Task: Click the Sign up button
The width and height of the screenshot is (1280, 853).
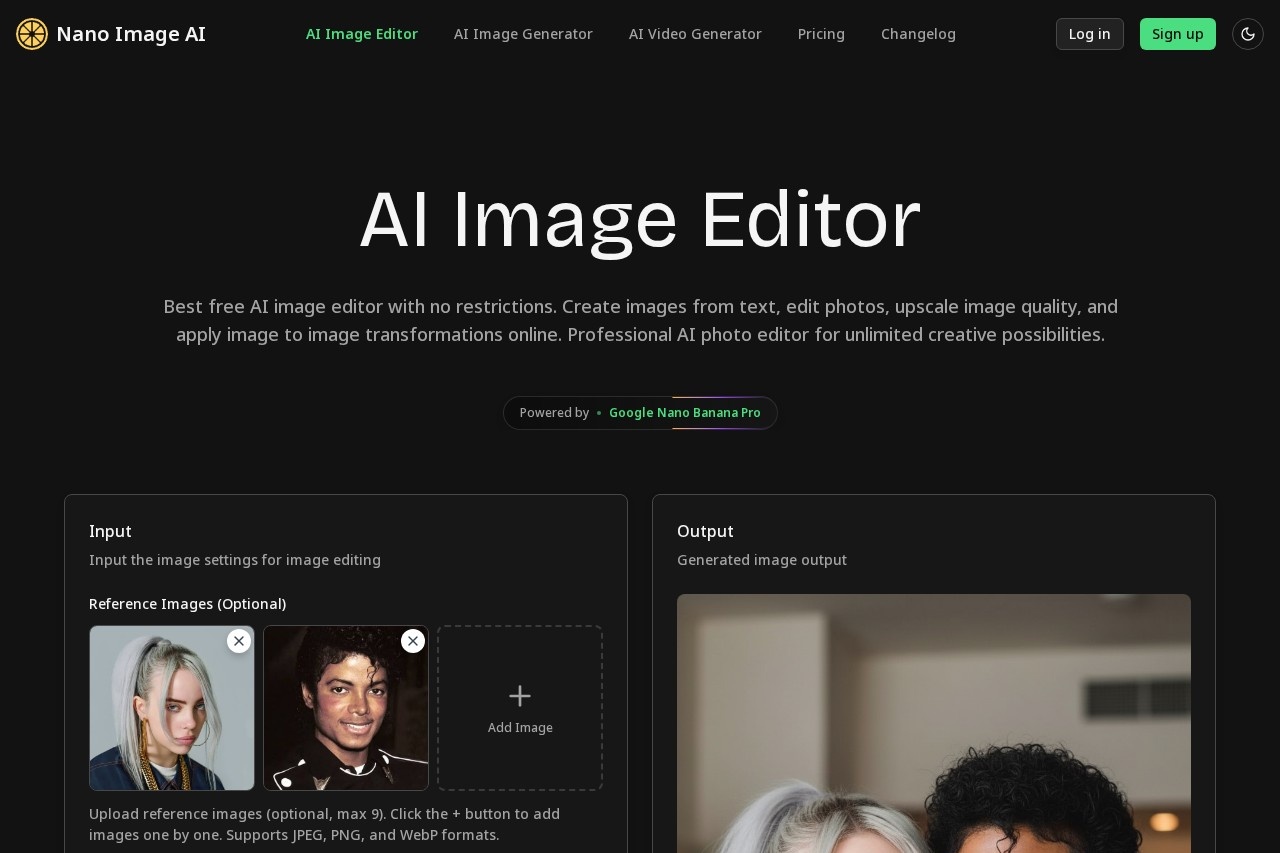Action: [1177, 33]
